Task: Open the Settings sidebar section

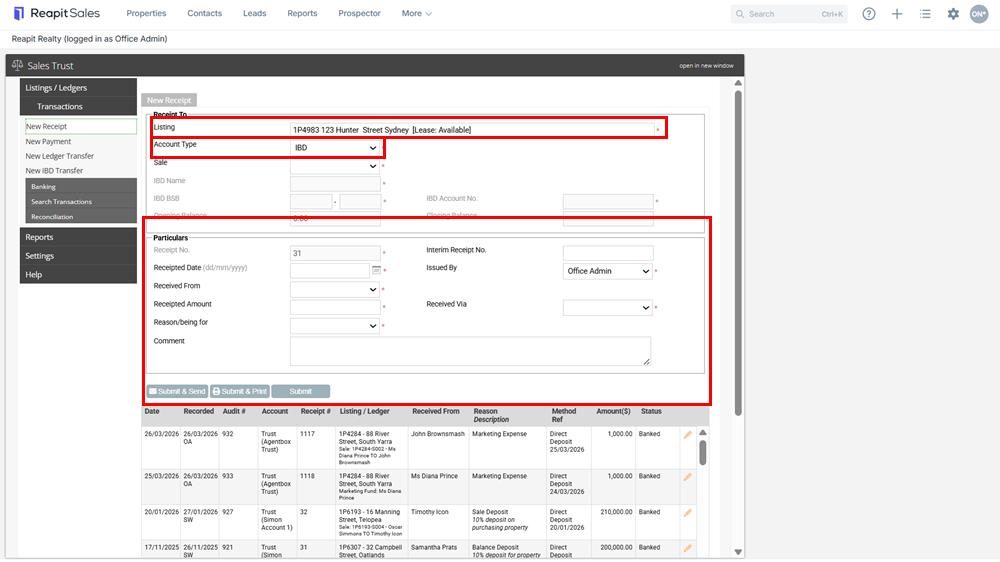Action: 78,256
